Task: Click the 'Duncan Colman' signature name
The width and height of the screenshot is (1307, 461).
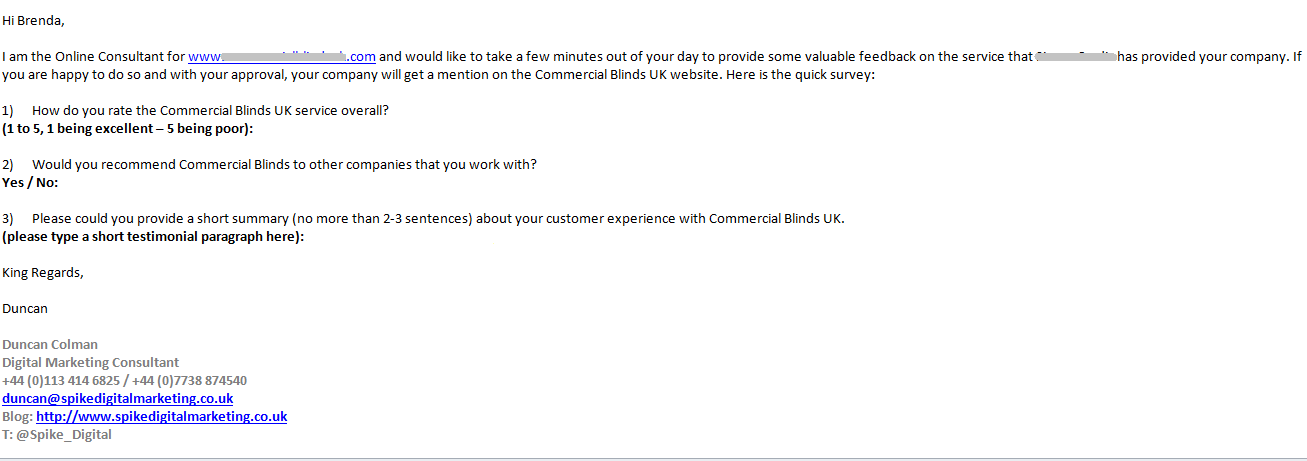Action: (50, 344)
